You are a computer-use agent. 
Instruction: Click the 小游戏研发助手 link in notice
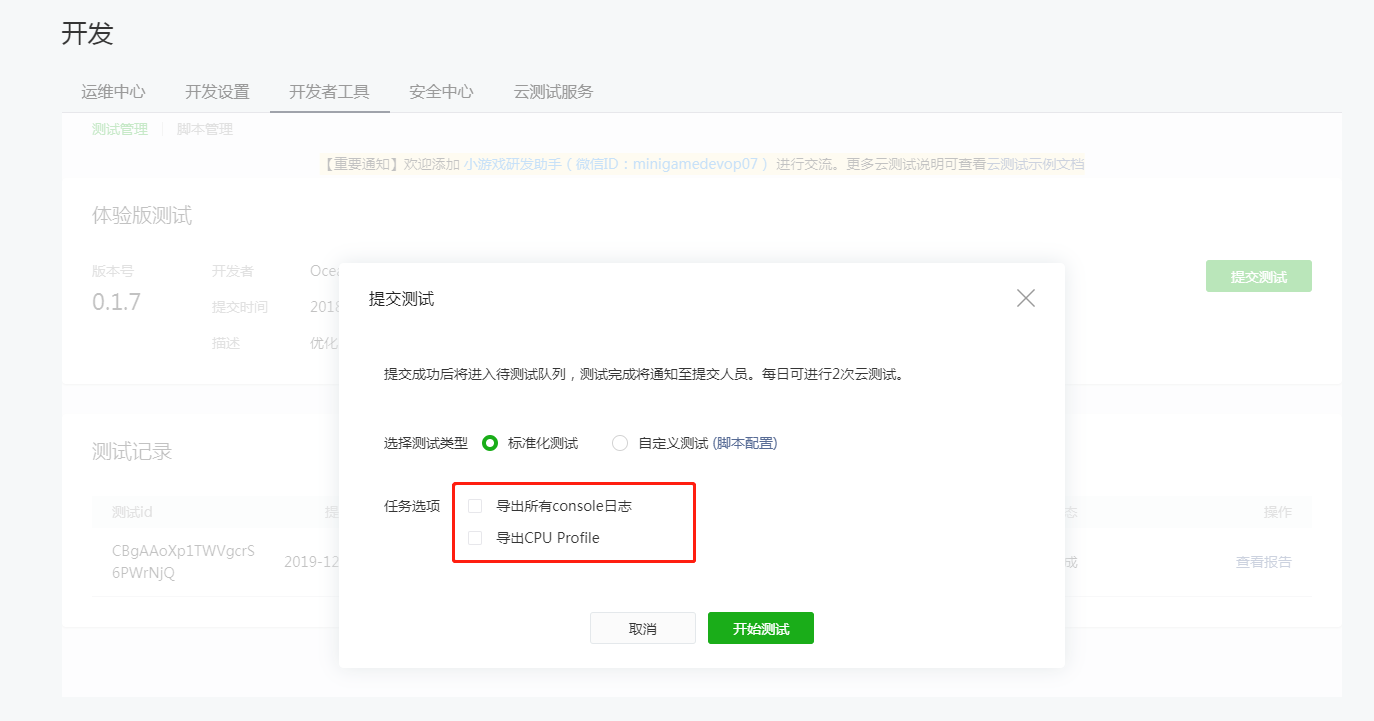pyautogui.click(x=616, y=164)
